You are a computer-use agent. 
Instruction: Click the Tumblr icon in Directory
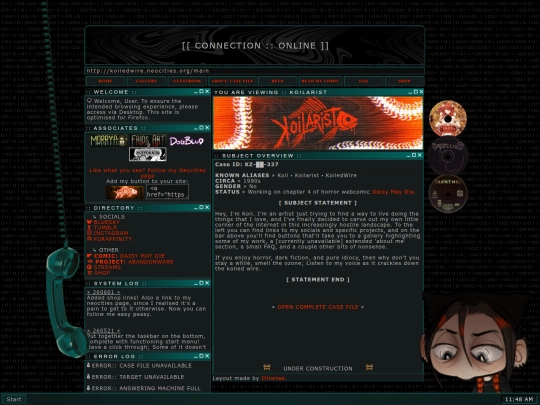click(89, 228)
